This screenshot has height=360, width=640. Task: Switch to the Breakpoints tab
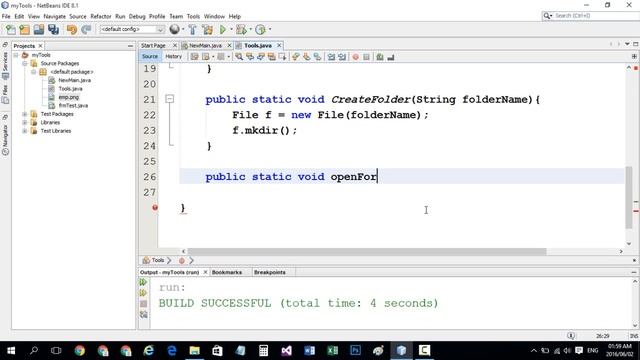[270, 272]
